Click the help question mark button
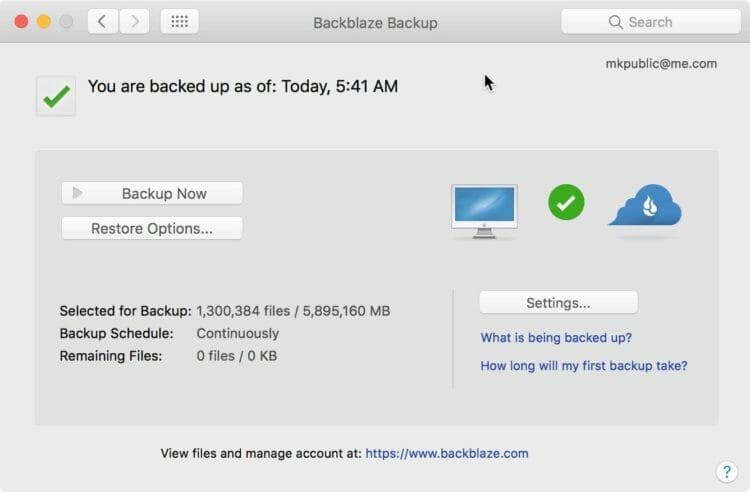 tap(727, 472)
